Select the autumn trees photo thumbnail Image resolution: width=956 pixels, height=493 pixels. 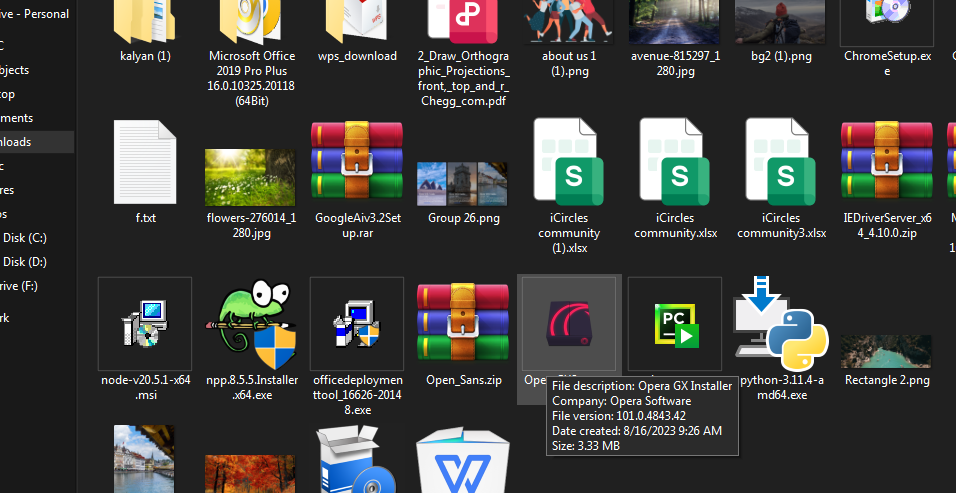(250, 473)
